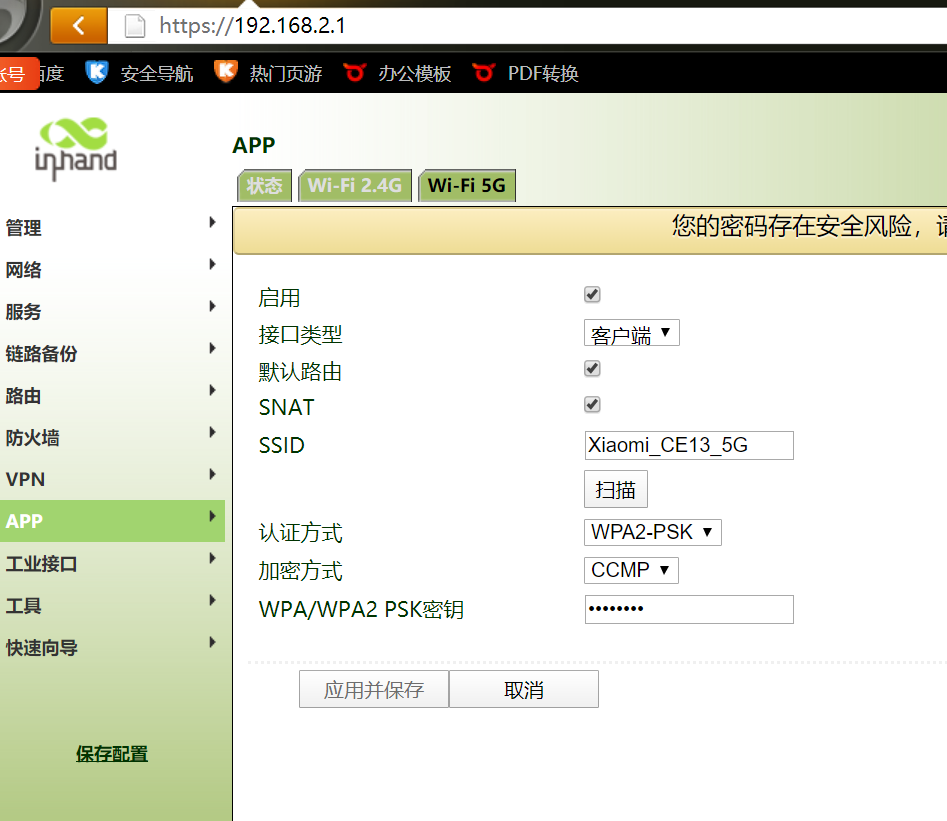Screen dimensions: 947x821
Task: Open the 接口类型 dropdown showing 客户端
Action: coord(631,332)
